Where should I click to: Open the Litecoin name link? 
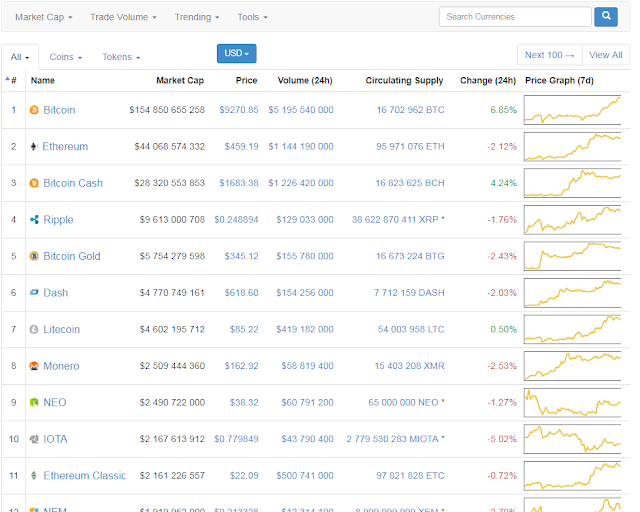pos(62,329)
